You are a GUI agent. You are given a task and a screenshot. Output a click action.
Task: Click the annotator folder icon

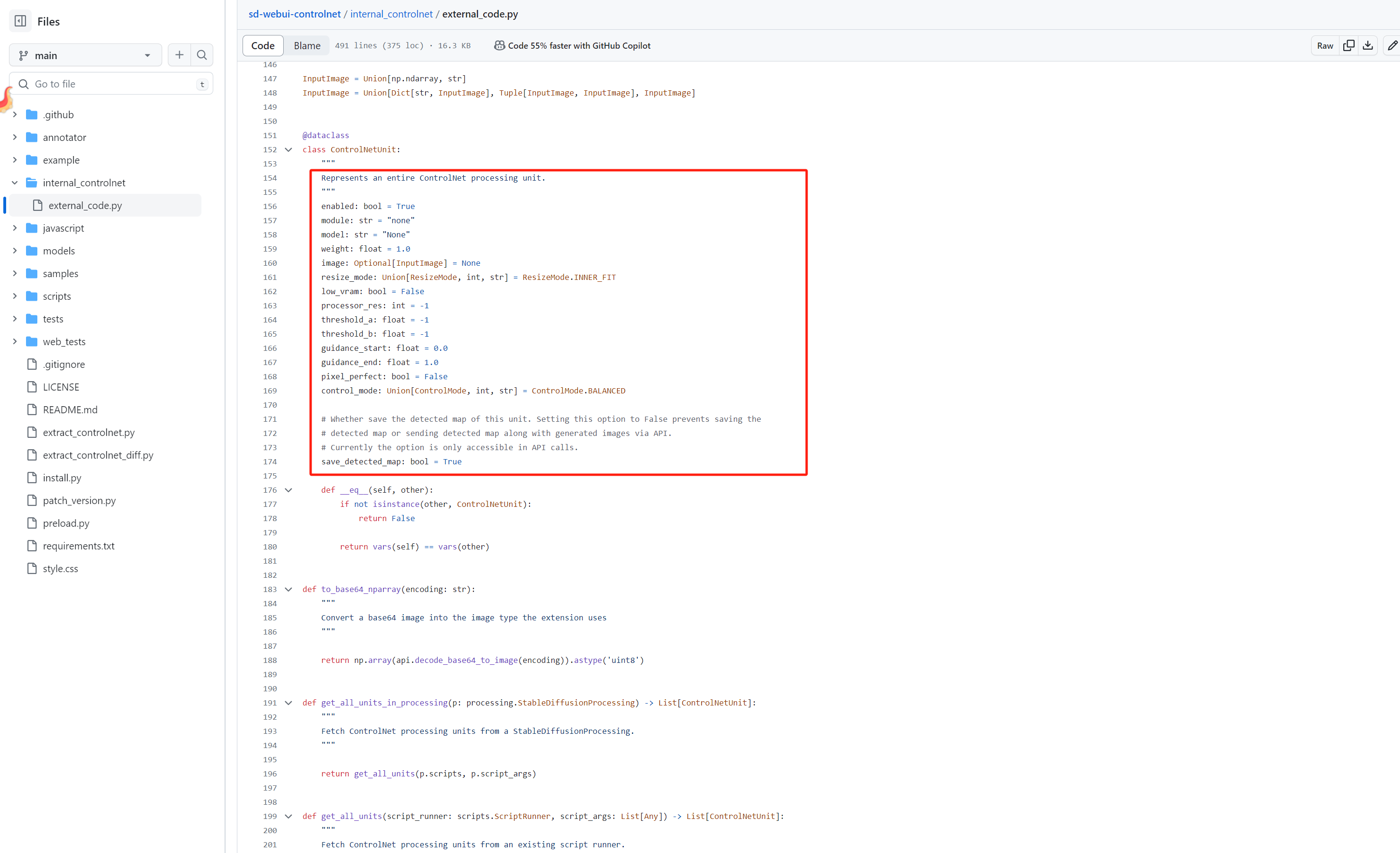pyautogui.click(x=32, y=138)
